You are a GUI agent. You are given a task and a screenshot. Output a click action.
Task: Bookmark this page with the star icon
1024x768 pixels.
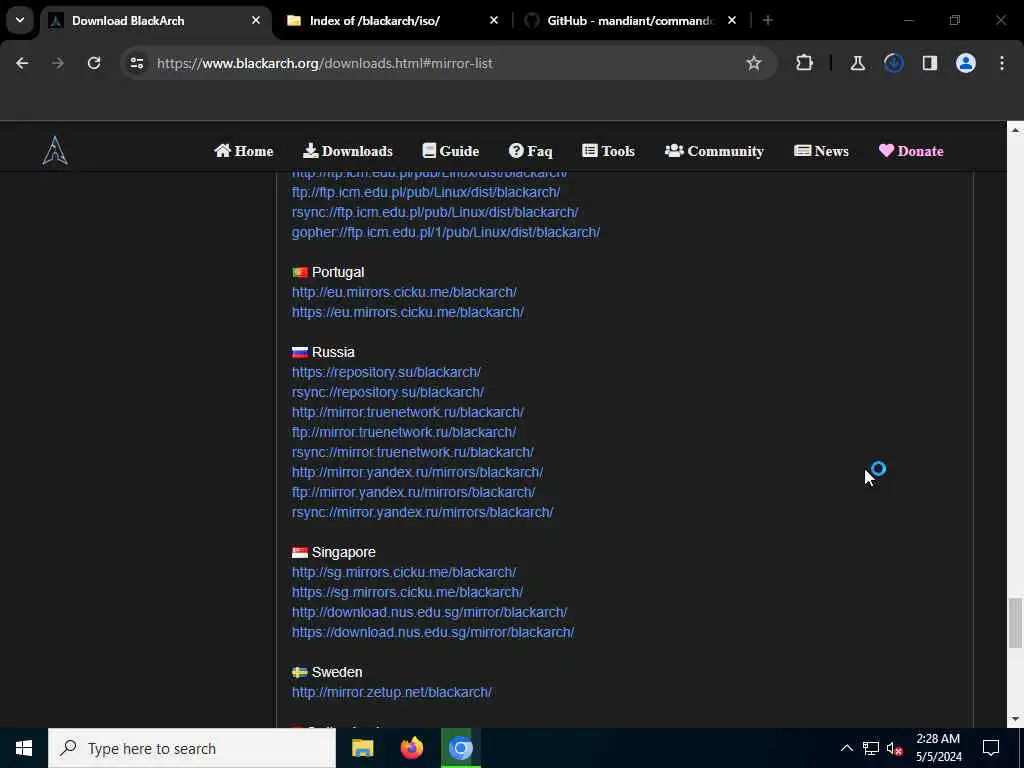pos(754,63)
